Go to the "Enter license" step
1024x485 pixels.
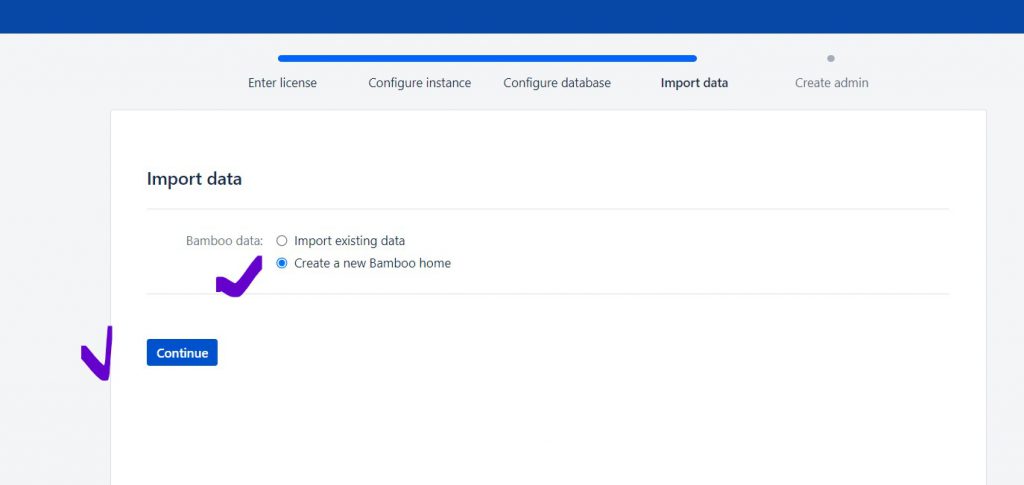pyautogui.click(x=282, y=83)
